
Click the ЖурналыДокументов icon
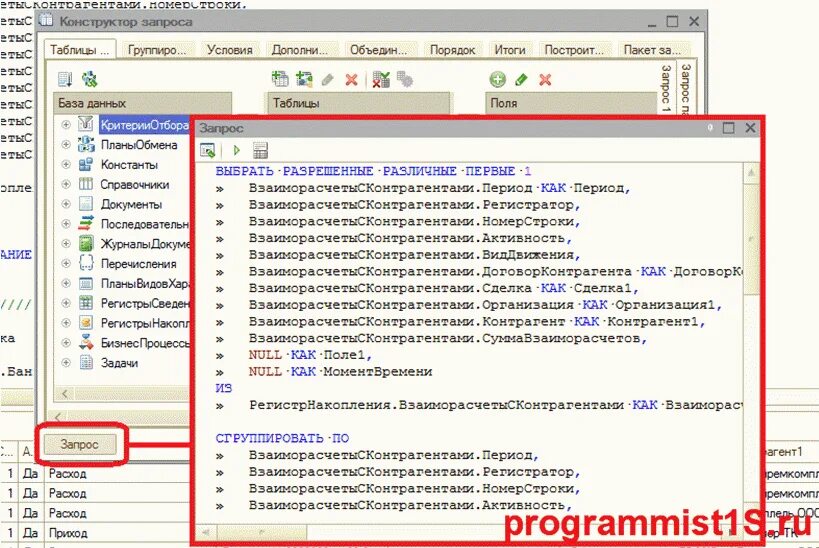coord(86,243)
